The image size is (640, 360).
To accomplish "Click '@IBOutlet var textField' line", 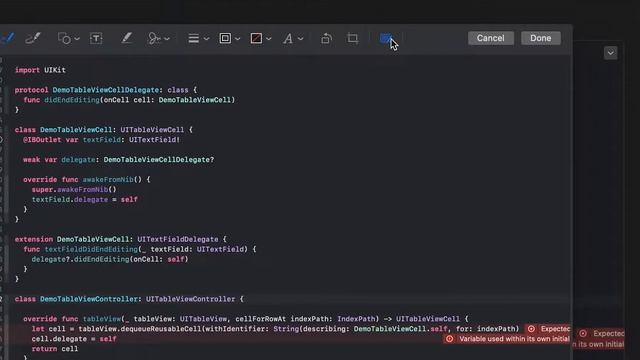I will pos(101,140).
